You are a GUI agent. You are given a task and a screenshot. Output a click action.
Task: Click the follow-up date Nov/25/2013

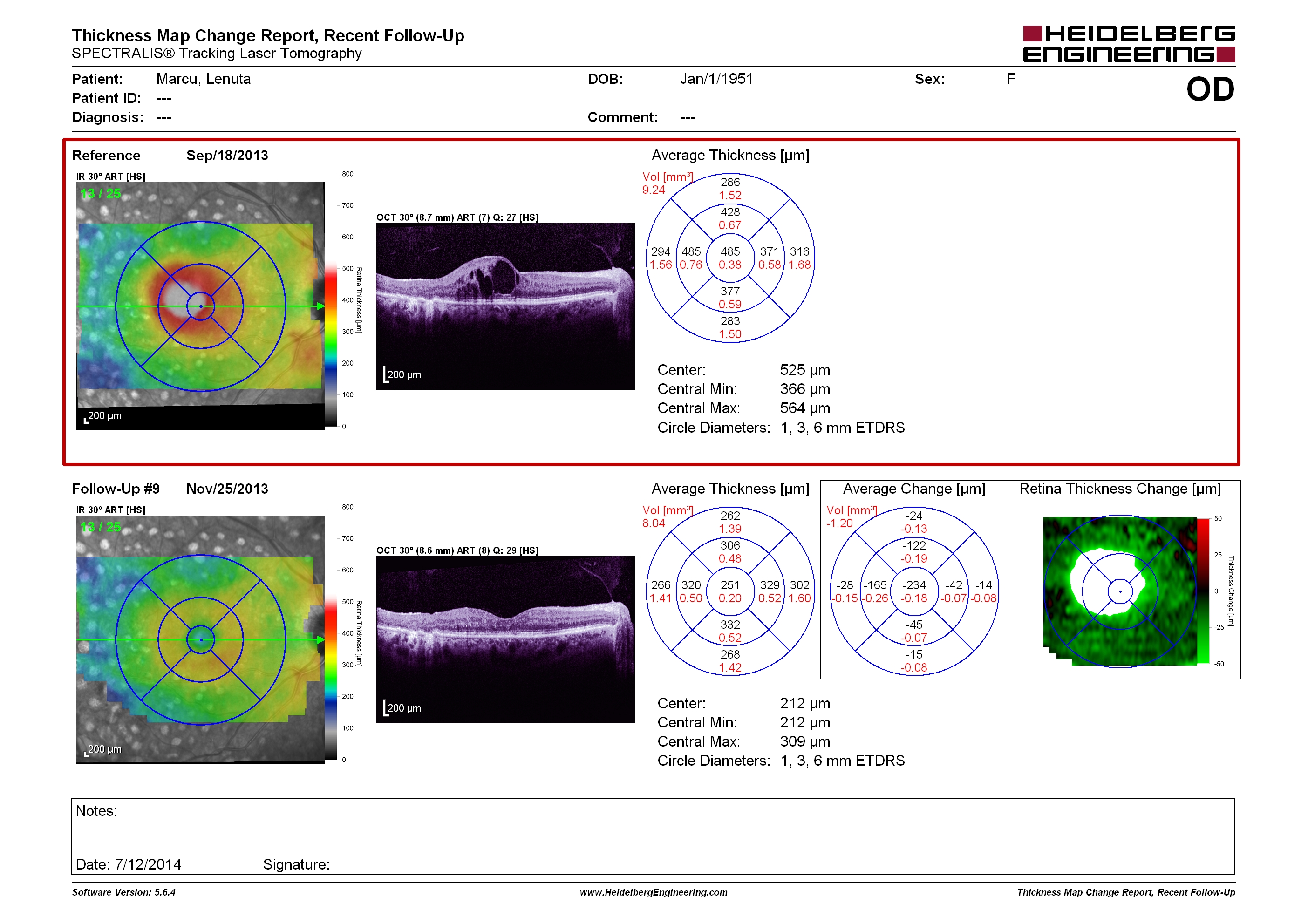point(227,489)
